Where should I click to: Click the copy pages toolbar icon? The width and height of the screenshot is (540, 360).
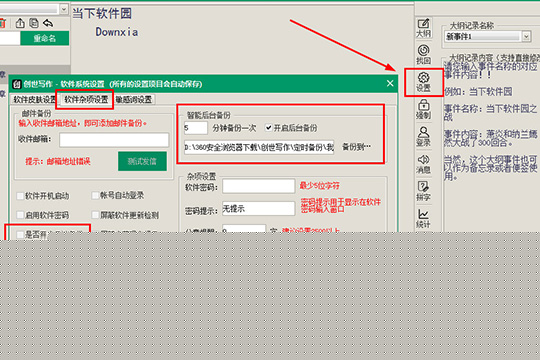(34, 23)
